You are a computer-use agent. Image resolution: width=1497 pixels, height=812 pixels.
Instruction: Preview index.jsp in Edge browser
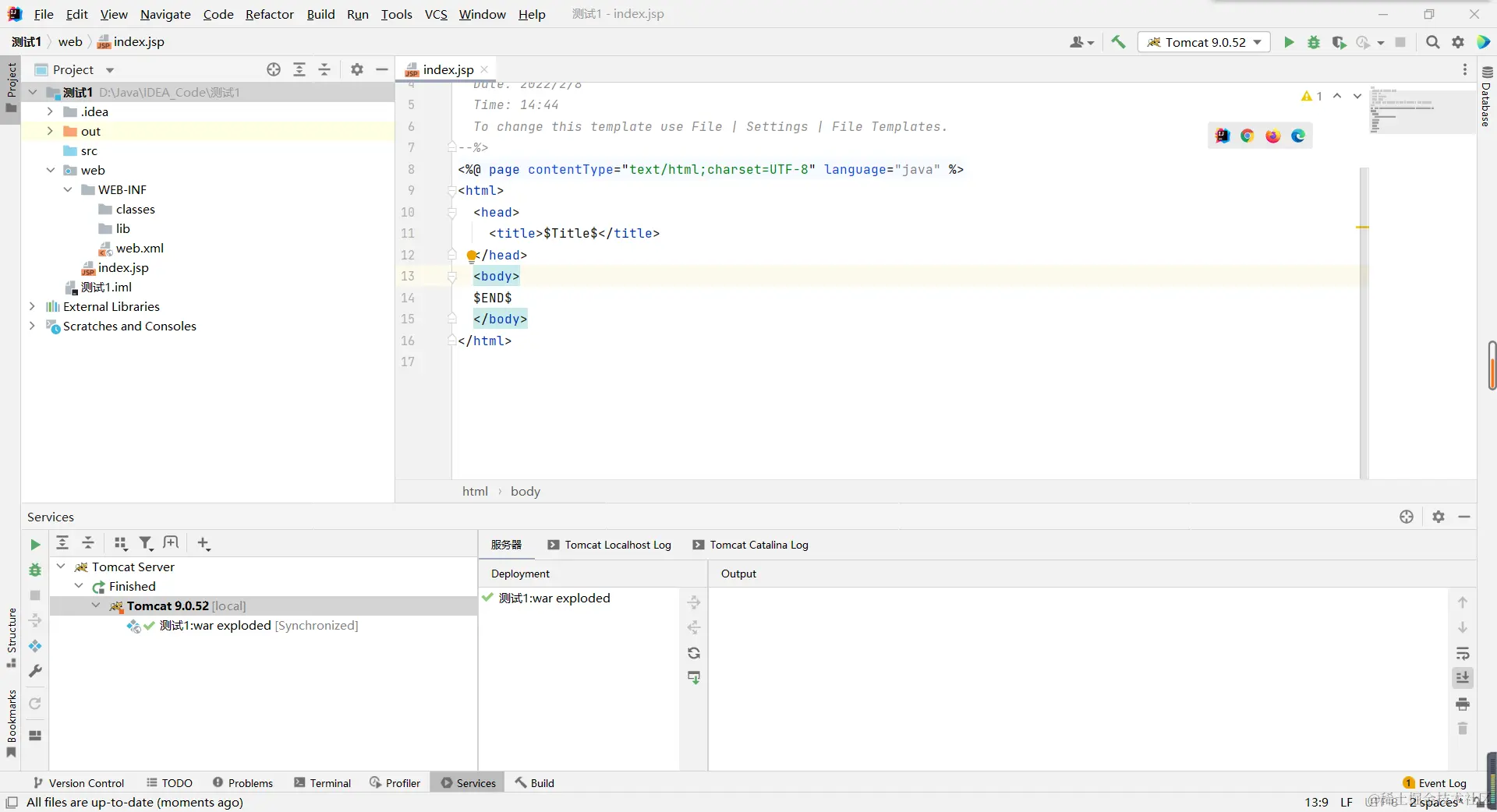[x=1298, y=136]
